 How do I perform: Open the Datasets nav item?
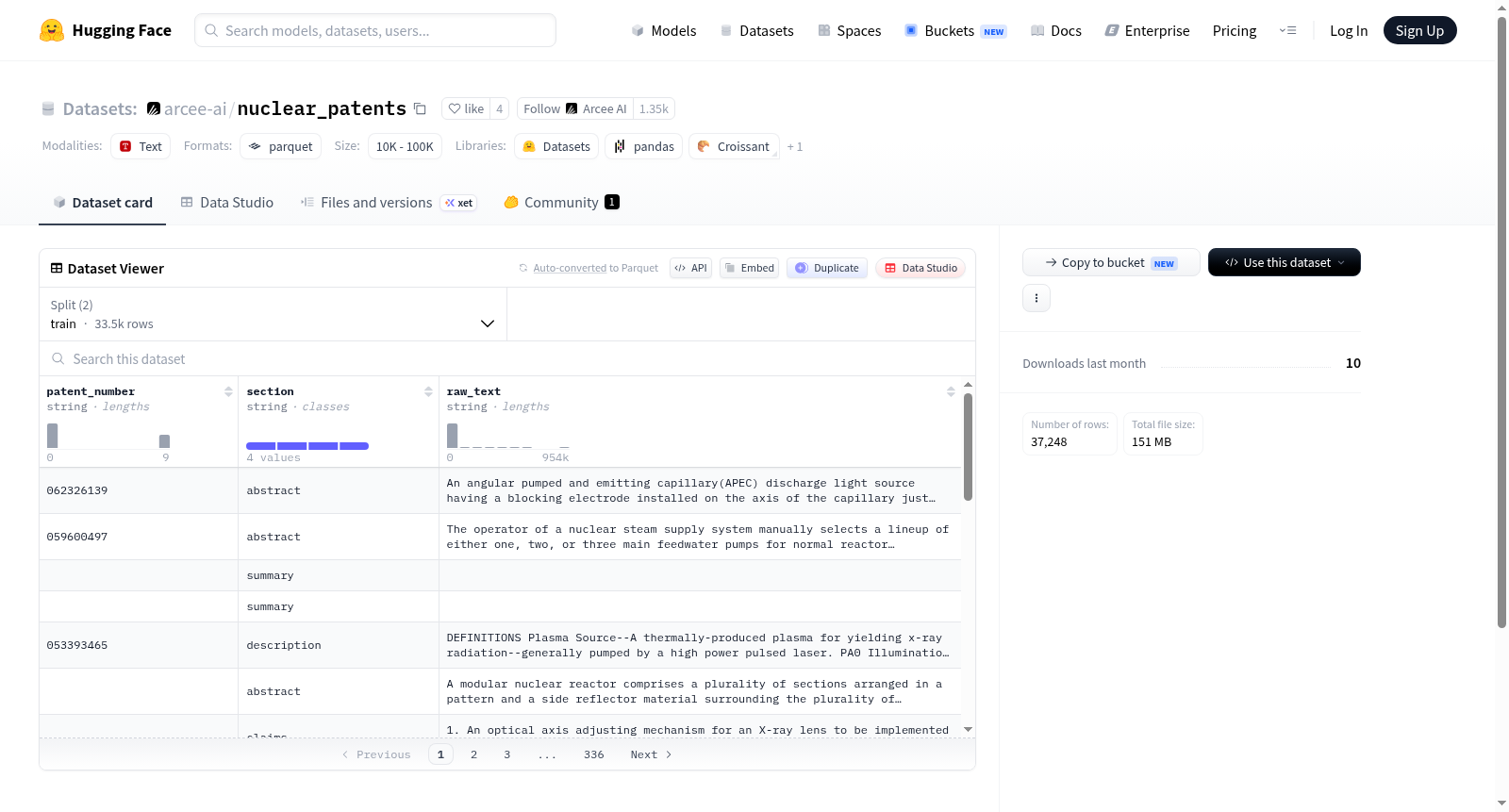(757, 30)
